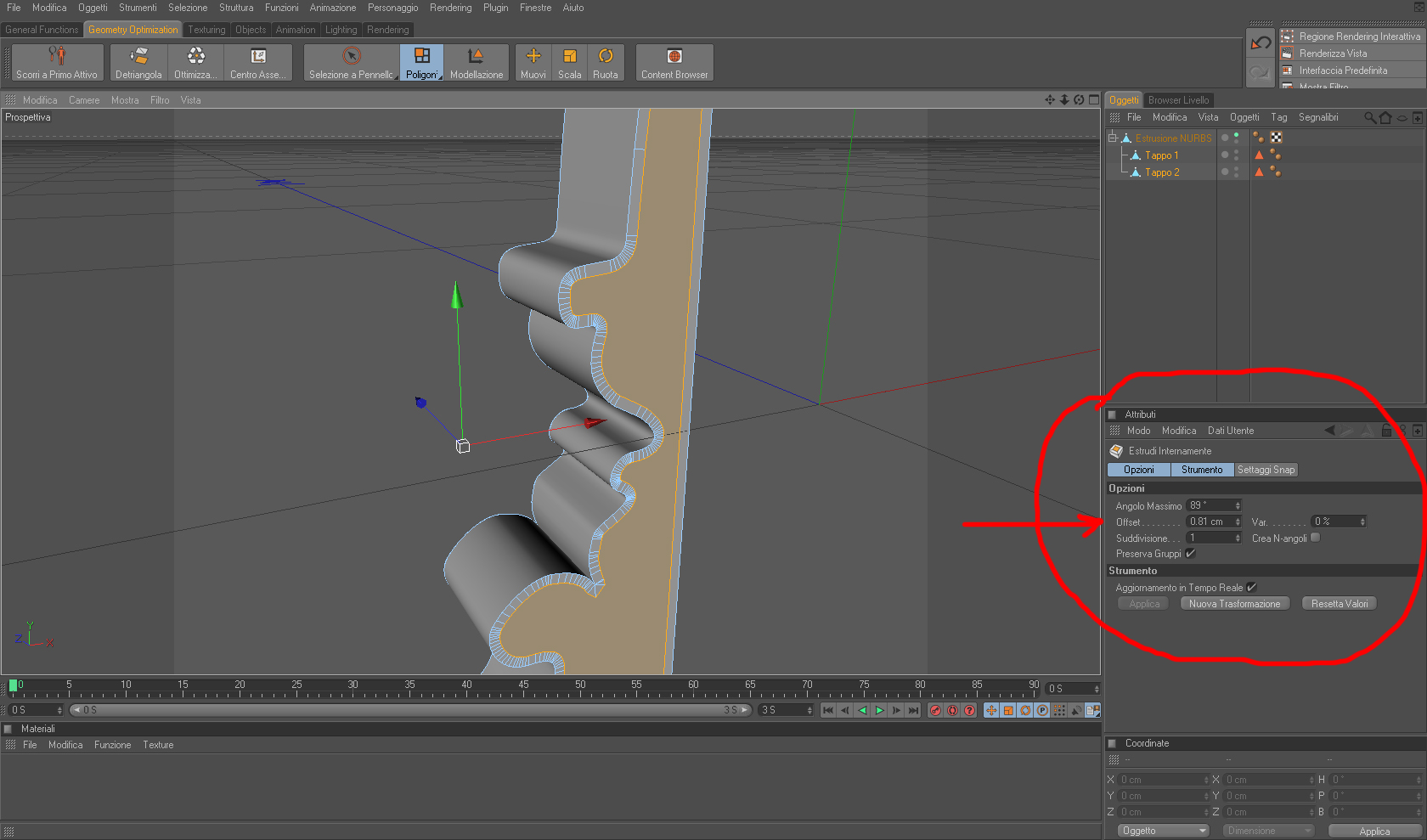Toggle position keyframe recording icon
The height and width of the screenshot is (840, 1427).
991,710
